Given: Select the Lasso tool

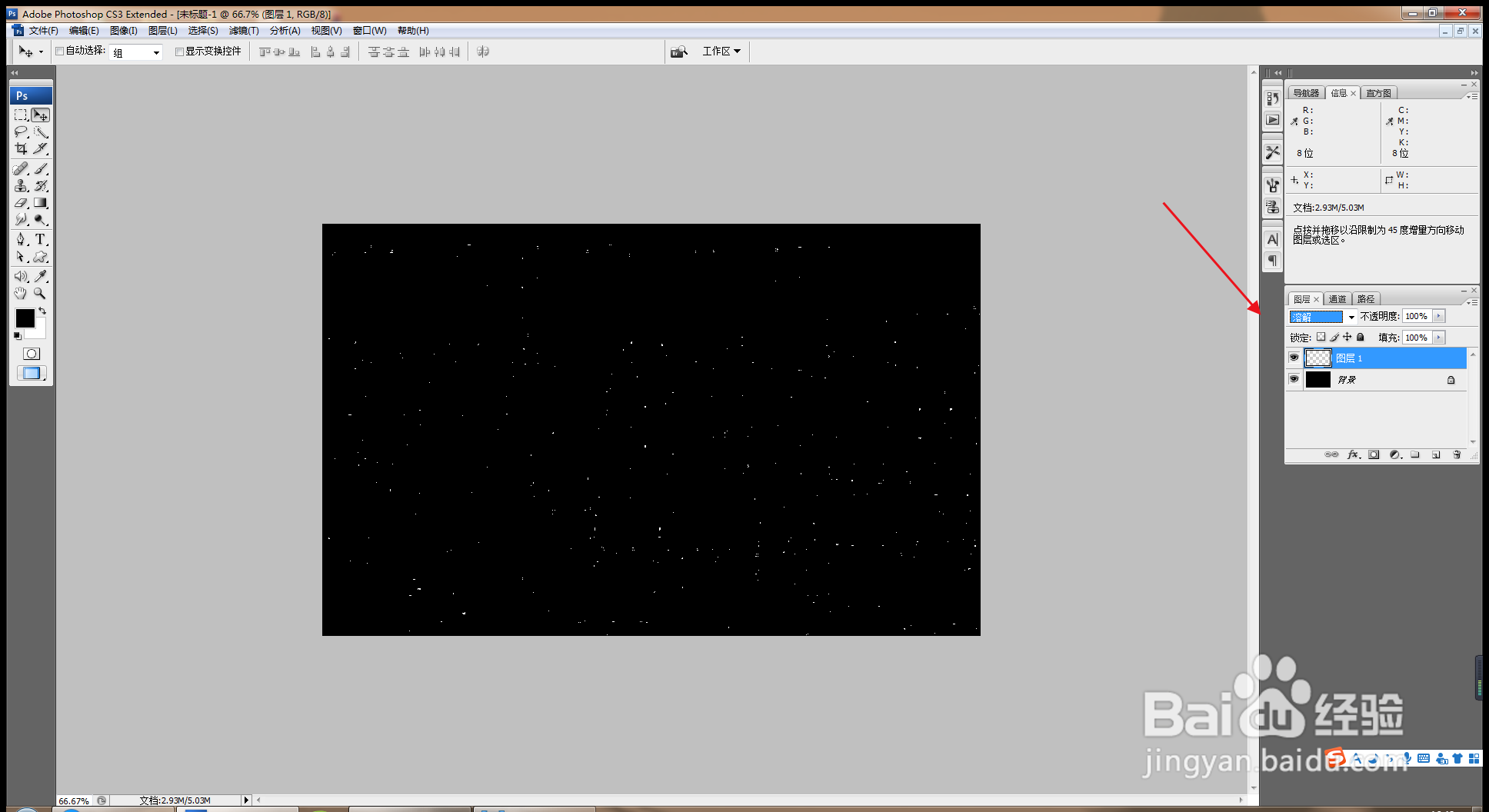Looking at the screenshot, I should click(x=22, y=132).
